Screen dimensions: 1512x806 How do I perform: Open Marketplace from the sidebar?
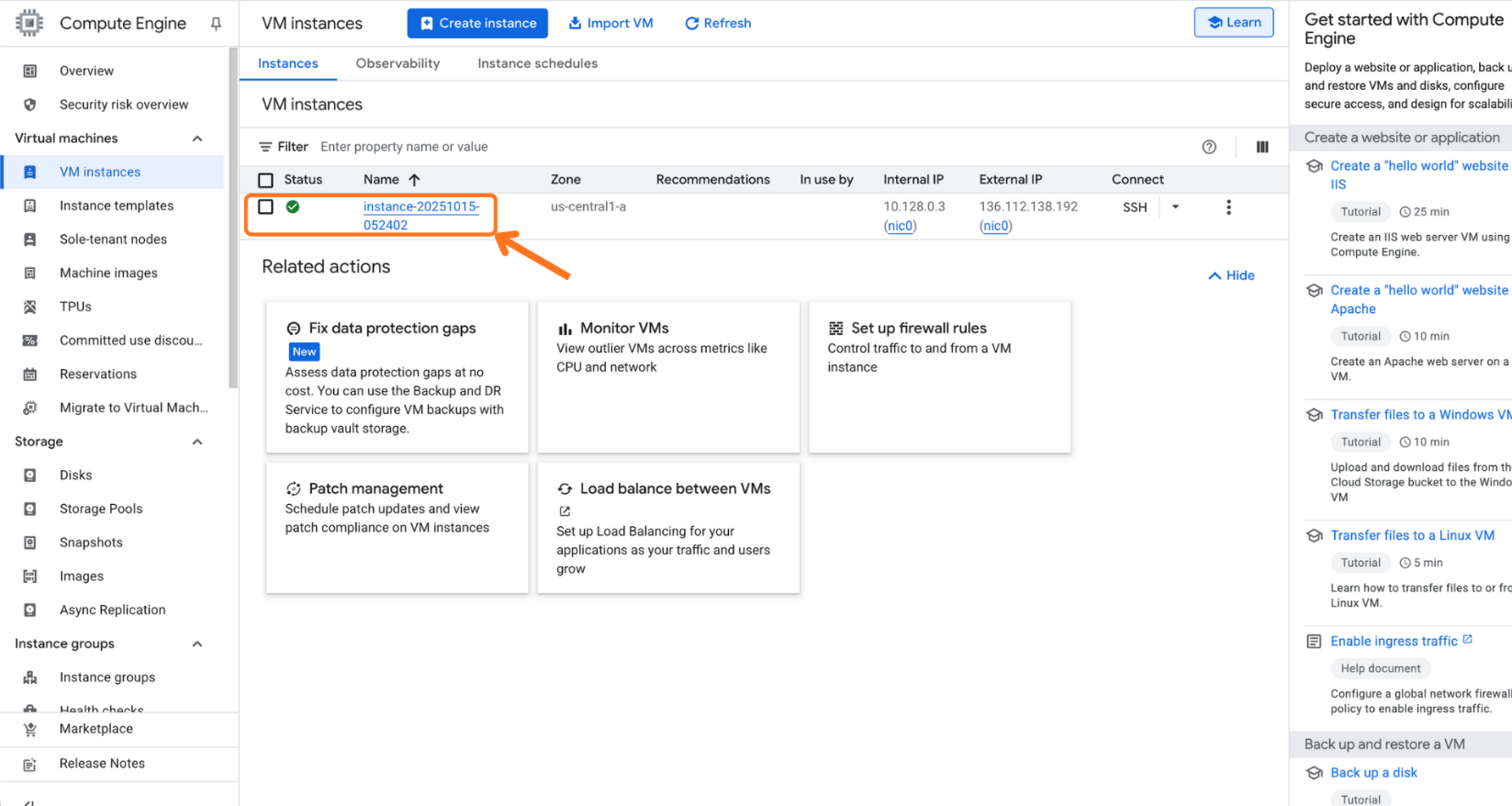coord(96,729)
